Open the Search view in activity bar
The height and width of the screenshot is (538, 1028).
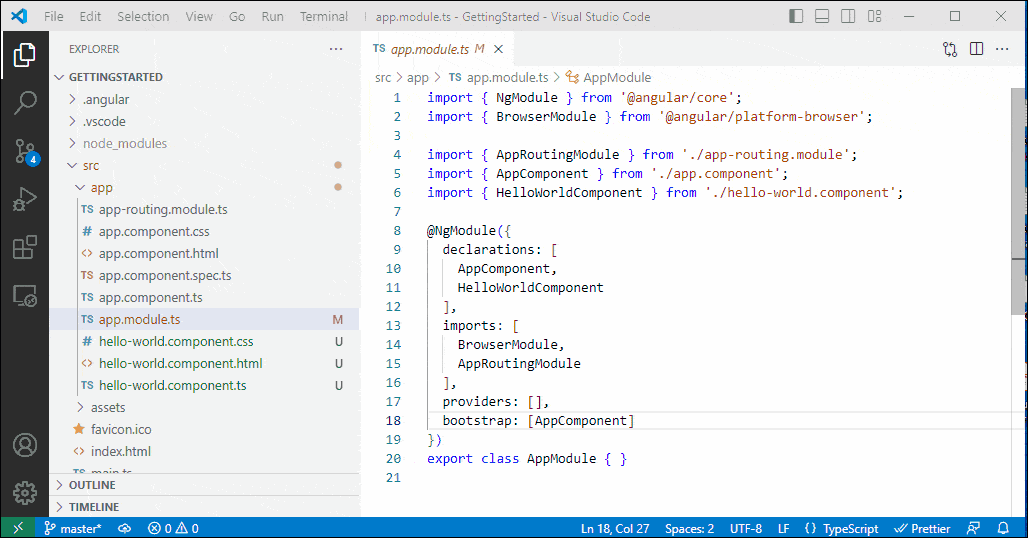(x=25, y=102)
